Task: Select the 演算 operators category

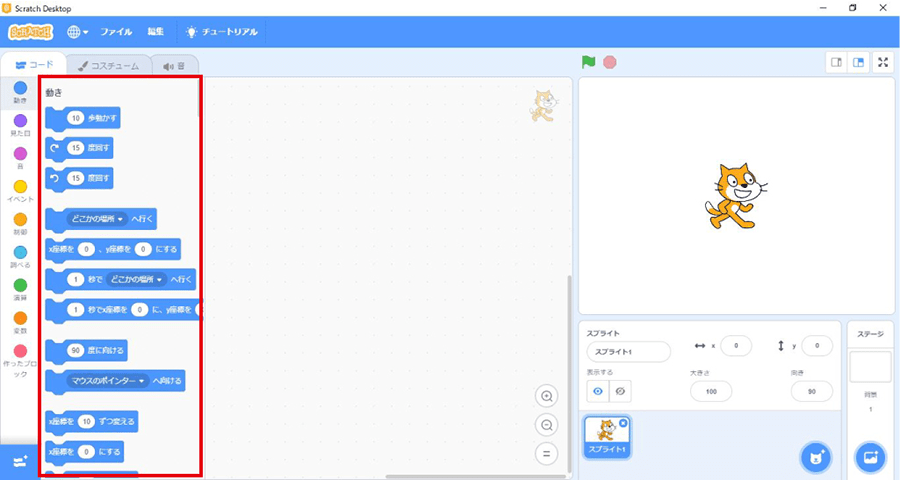Action: [20, 289]
